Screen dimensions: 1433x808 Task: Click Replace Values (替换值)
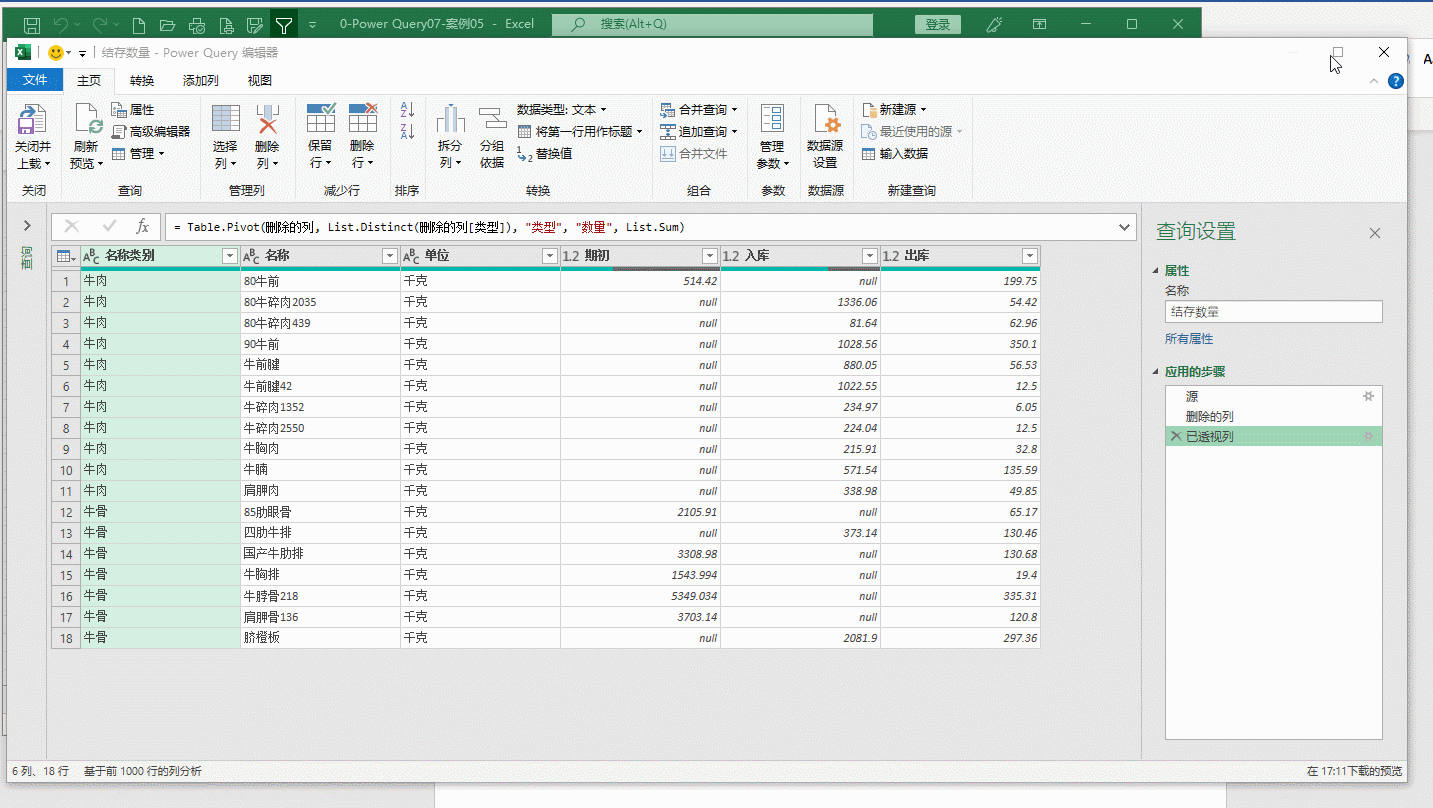(545, 154)
